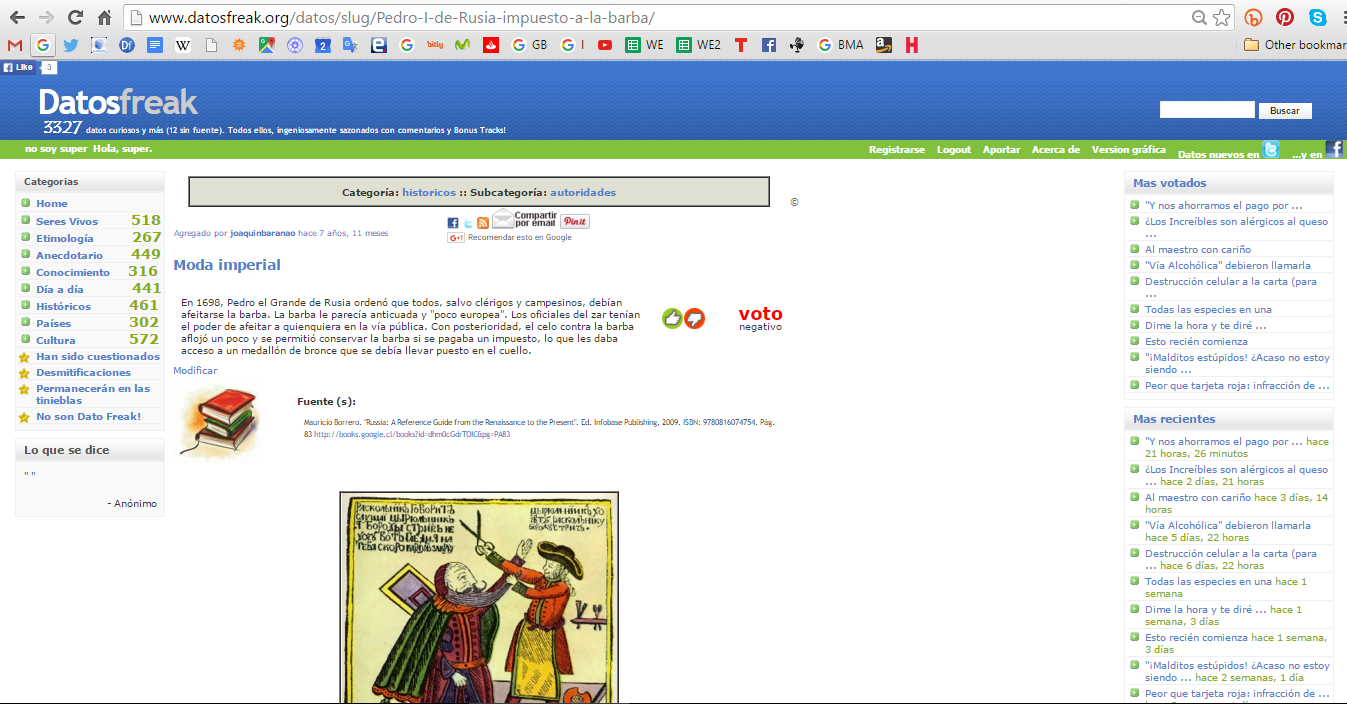Open the Anecdotario category
Image resolution: width=1347 pixels, height=704 pixels.
tap(69, 256)
